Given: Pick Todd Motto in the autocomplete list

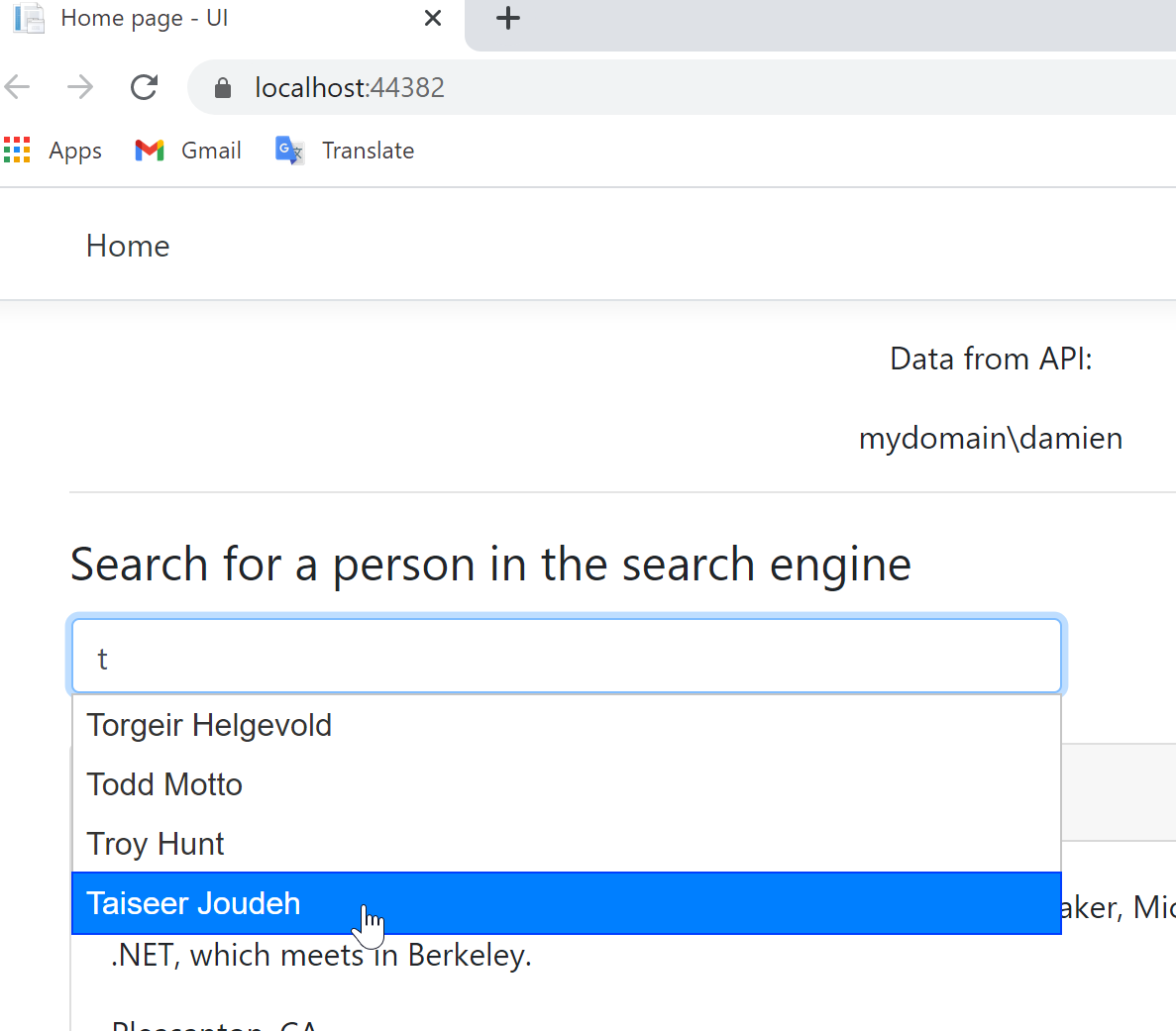Looking at the screenshot, I should [164, 784].
